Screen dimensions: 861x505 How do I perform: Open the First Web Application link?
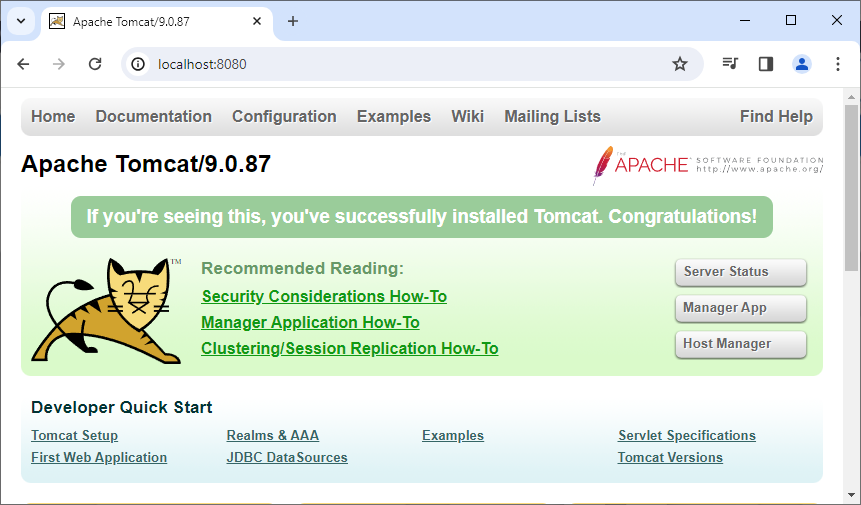click(x=99, y=457)
